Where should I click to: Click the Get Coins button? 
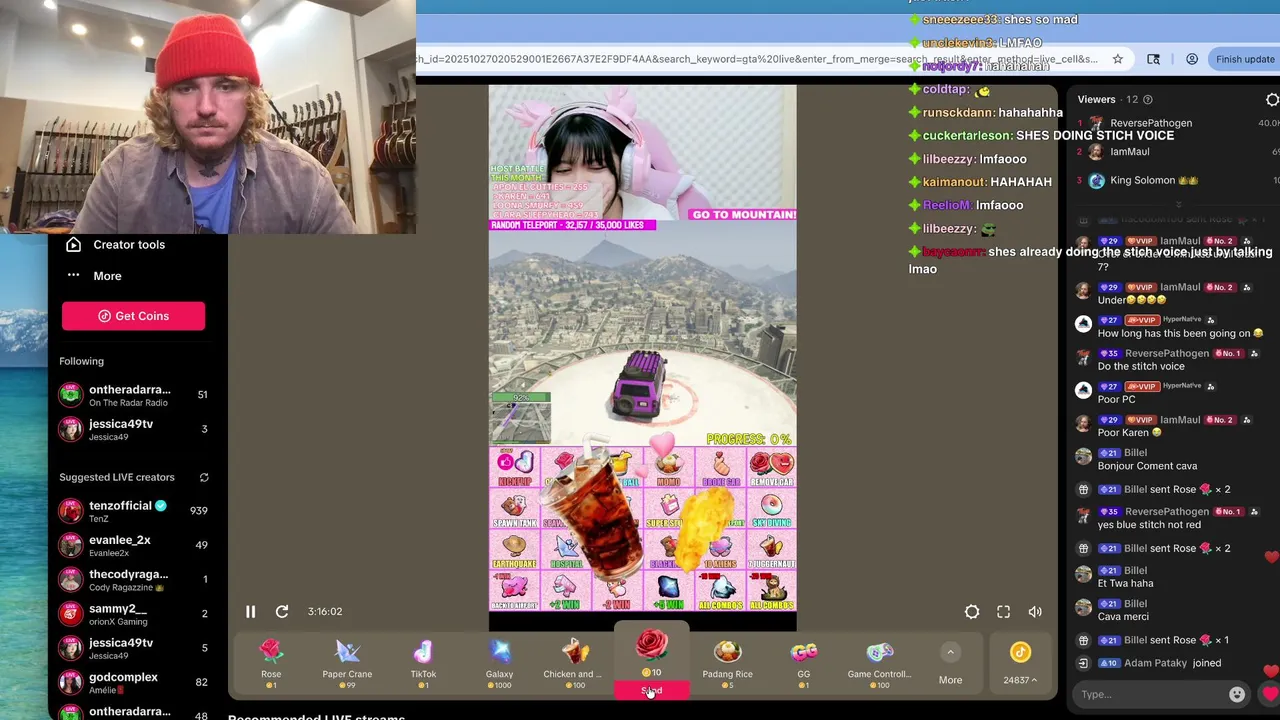tap(133, 316)
